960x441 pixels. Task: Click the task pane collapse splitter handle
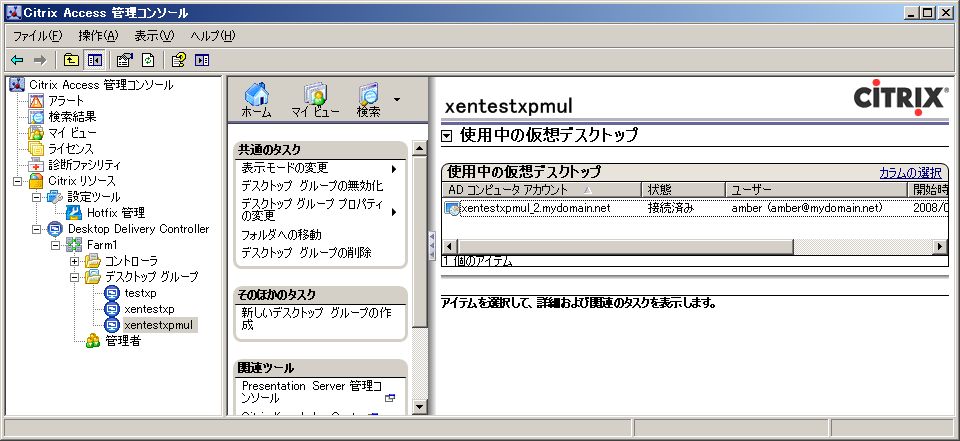(432, 246)
